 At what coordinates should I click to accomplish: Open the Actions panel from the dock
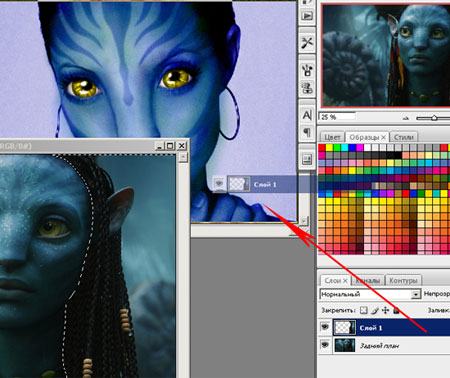coord(307,15)
